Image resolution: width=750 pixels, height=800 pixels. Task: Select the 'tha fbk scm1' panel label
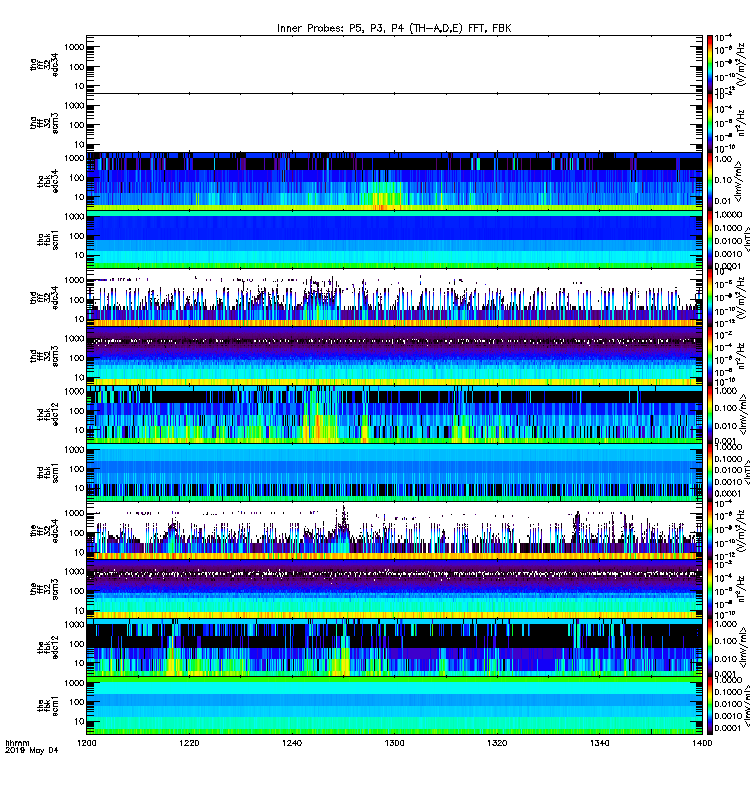[x=48, y=239]
